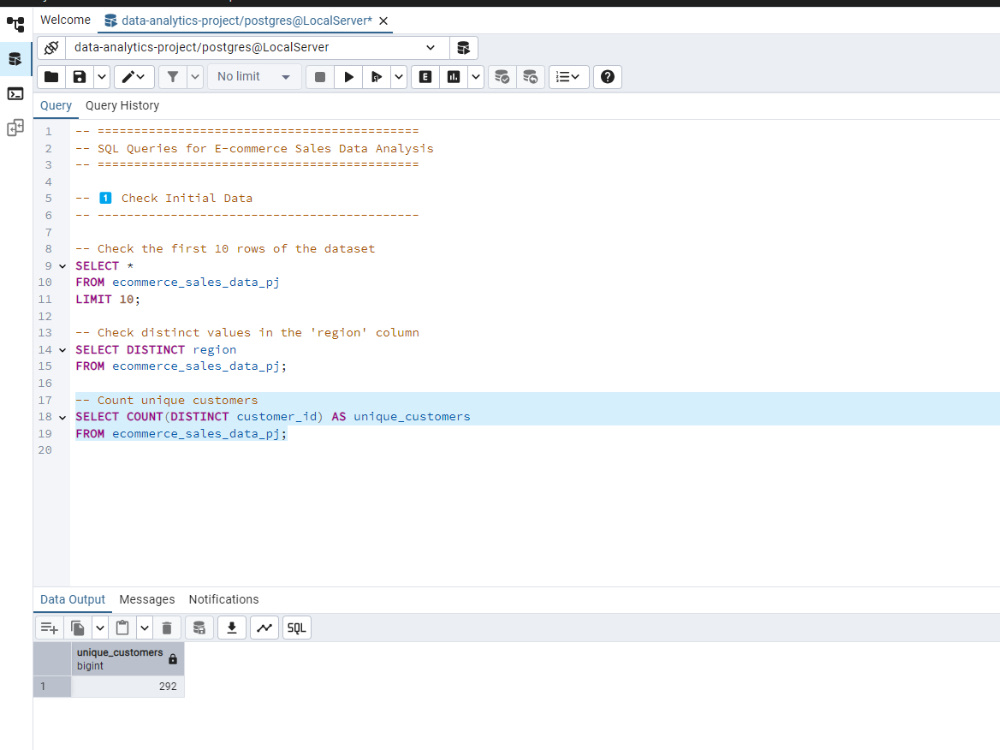Close the data-analytics-project query tab
Viewport: 1000px width, 750px height.
pos(383,21)
